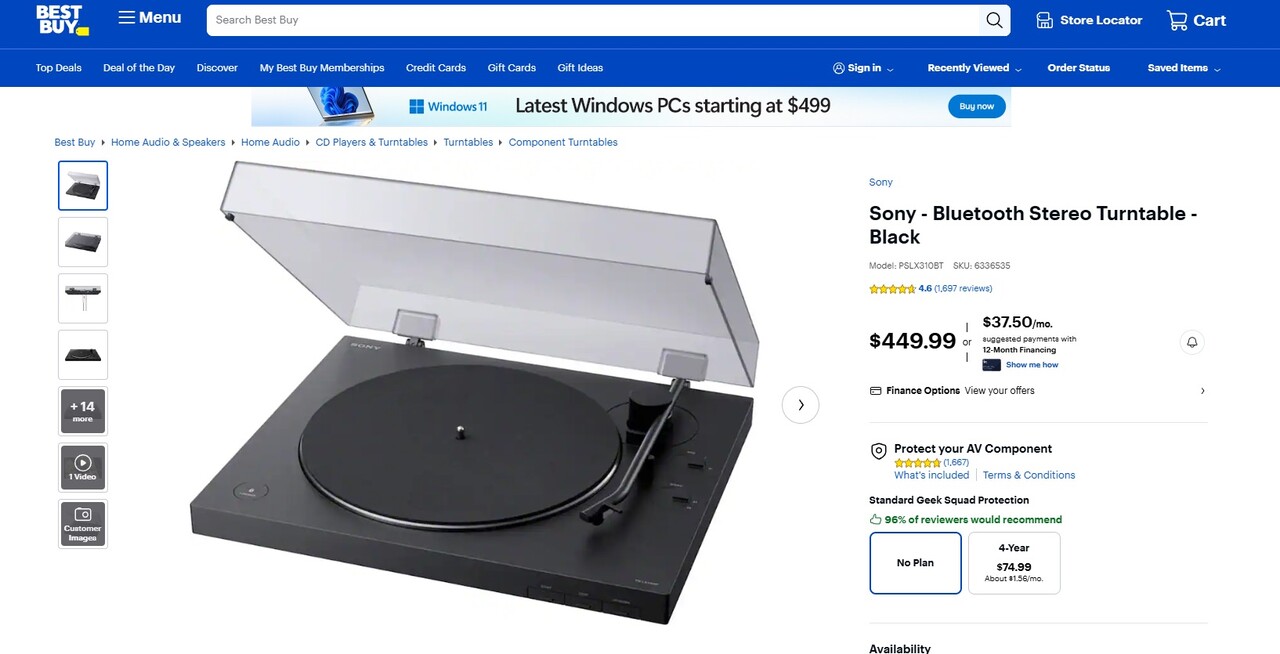1280x654 pixels.
Task: Open the 1,697 reviews link
Action: click(963, 289)
